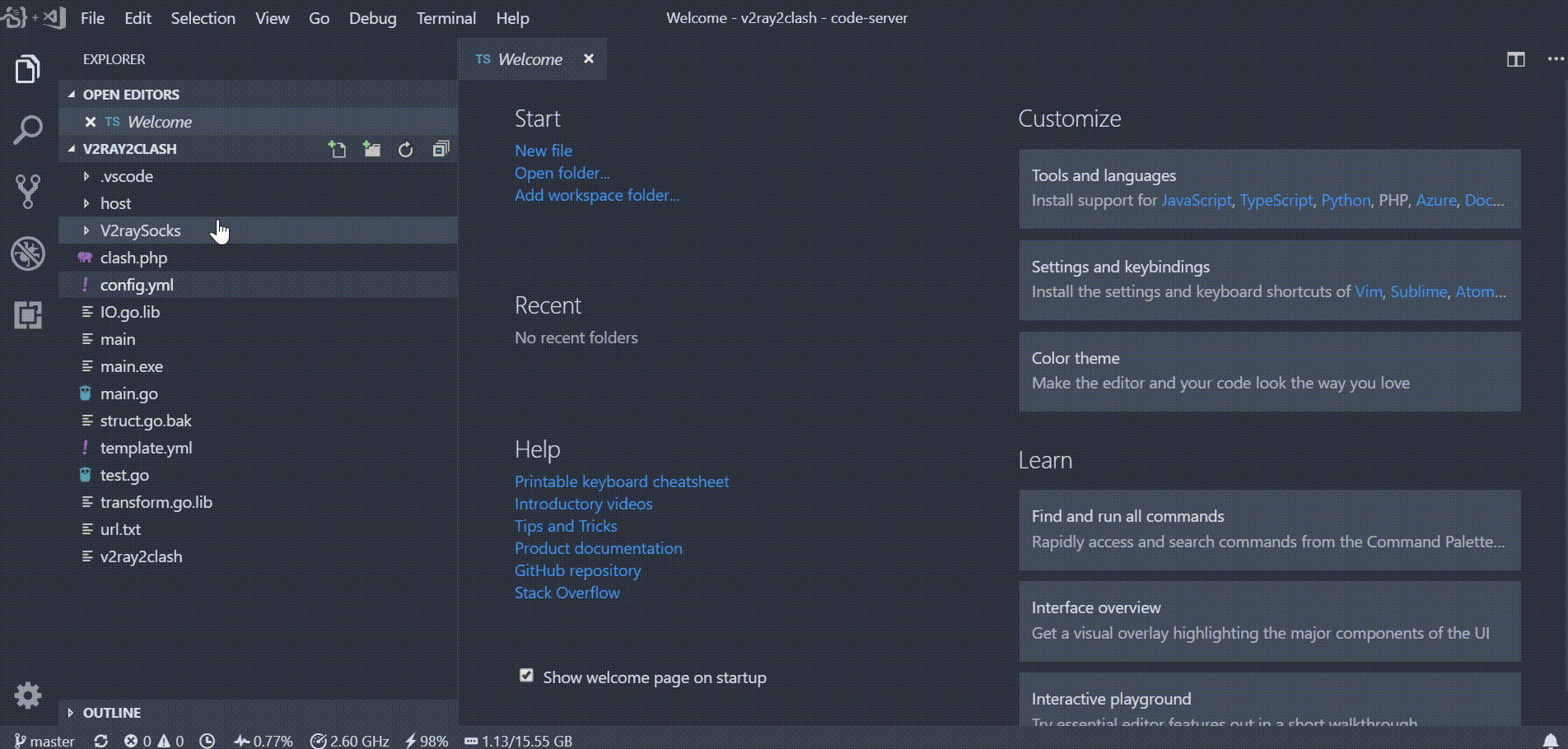Image resolution: width=1568 pixels, height=749 pixels.
Task: Open the code-server application menu icon
Action: pos(33,17)
